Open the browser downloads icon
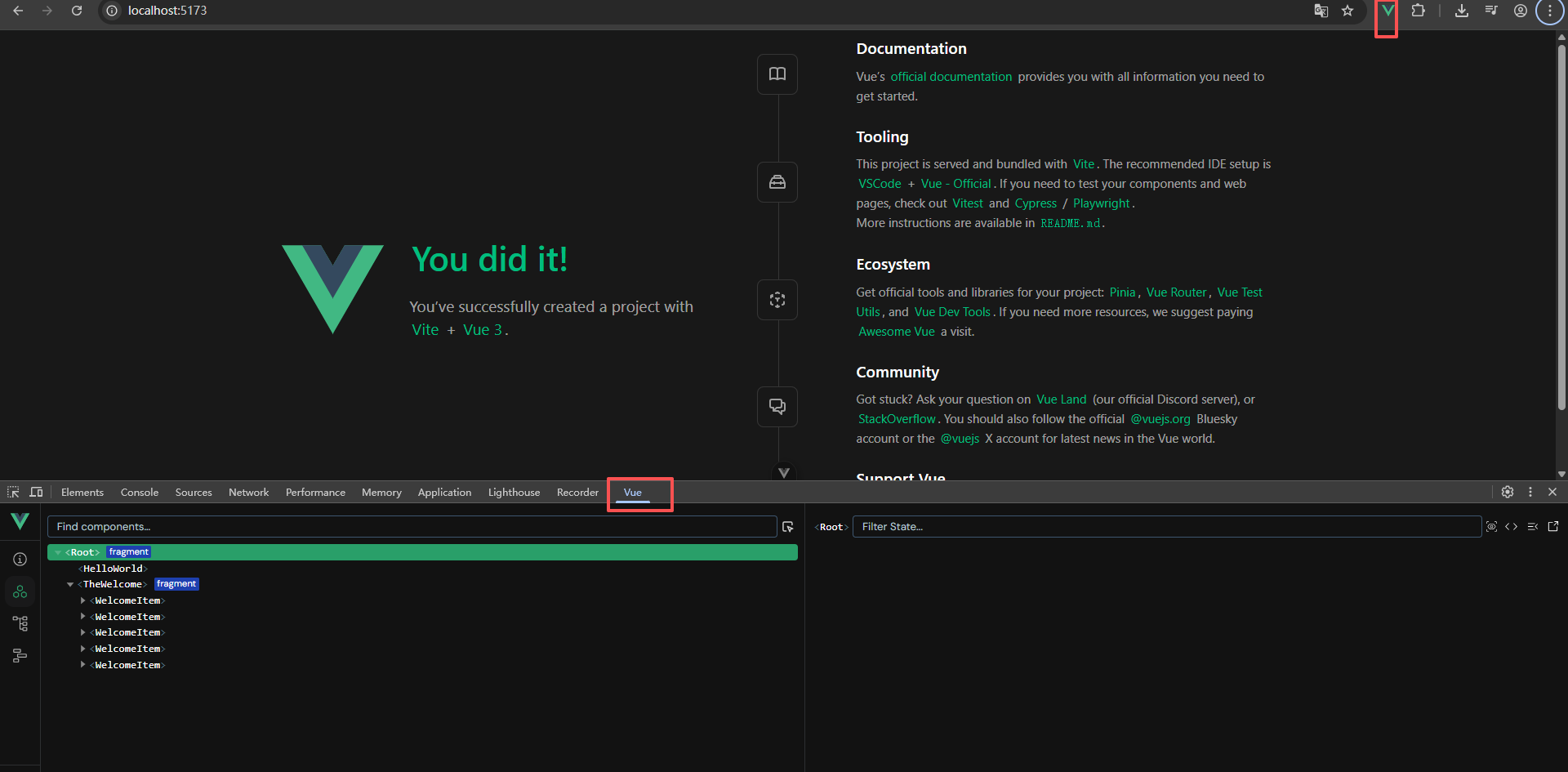The height and width of the screenshot is (772, 1568). (x=1462, y=11)
